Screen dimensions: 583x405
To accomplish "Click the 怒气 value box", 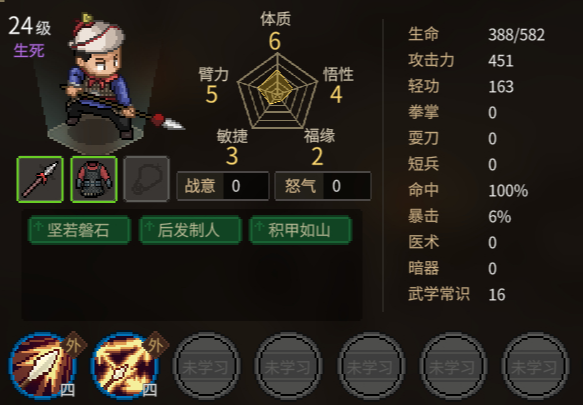I will [x=323, y=186].
